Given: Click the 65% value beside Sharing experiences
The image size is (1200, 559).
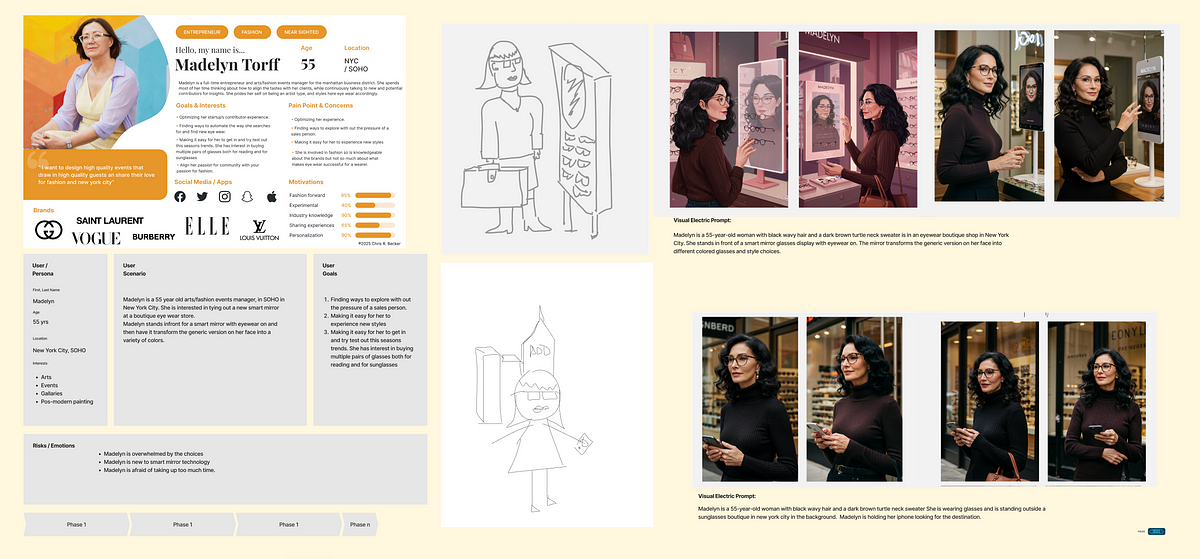Looking at the screenshot, I should pos(346,225).
